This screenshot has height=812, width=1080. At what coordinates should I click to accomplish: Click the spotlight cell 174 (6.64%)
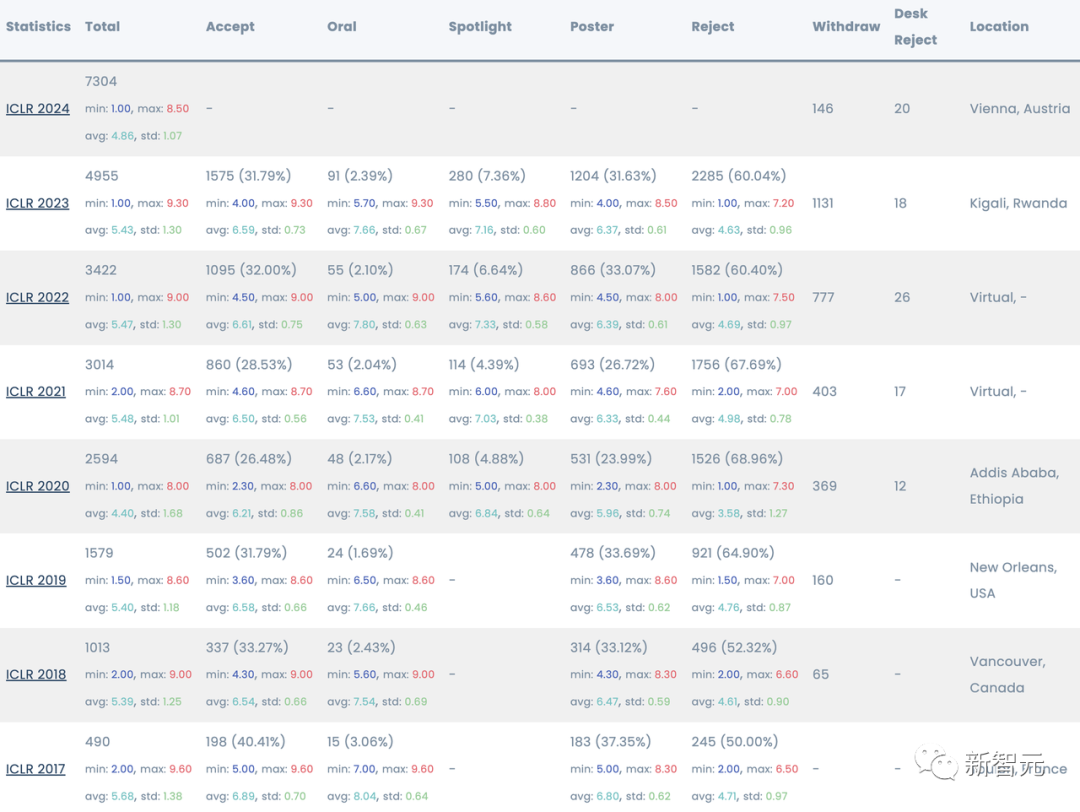(x=486, y=270)
